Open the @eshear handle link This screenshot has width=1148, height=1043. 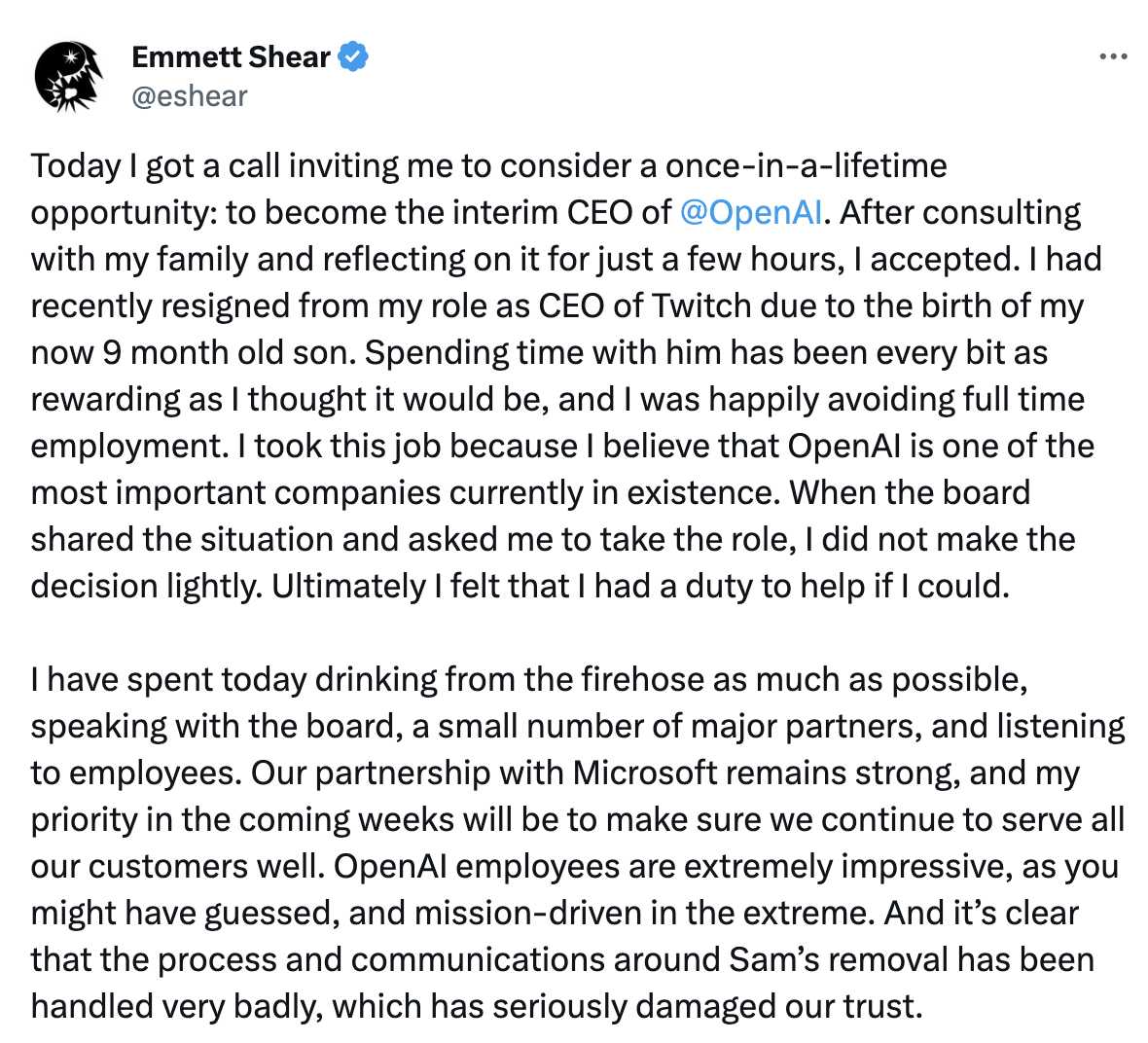[x=190, y=96]
